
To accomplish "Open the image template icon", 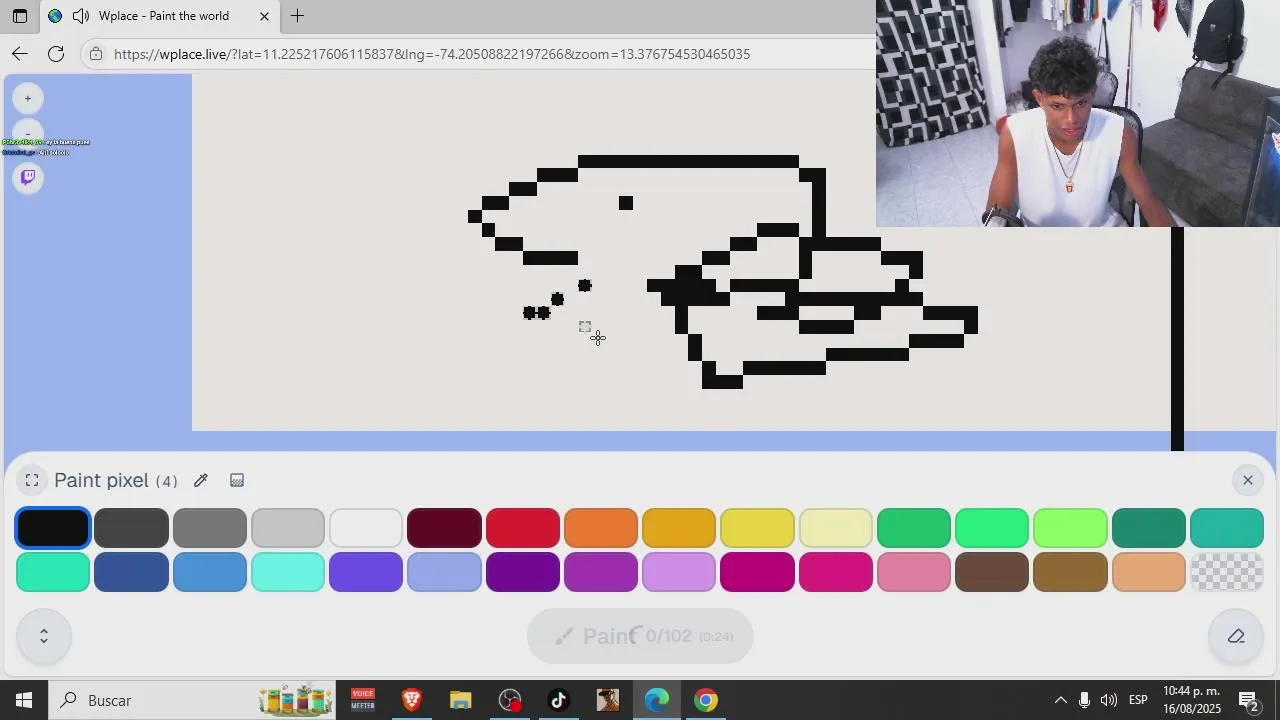I will click(x=237, y=481).
